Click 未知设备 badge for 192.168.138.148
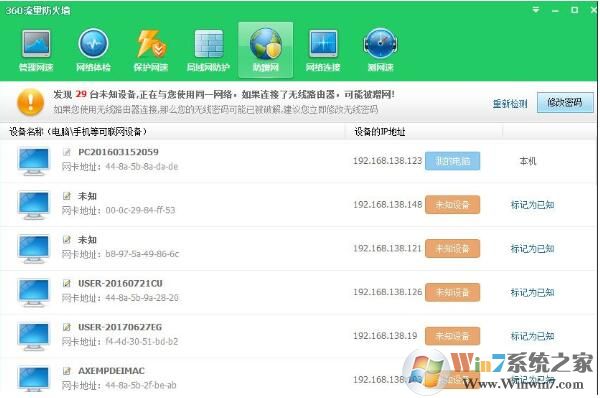600x398 pixels. (452, 205)
